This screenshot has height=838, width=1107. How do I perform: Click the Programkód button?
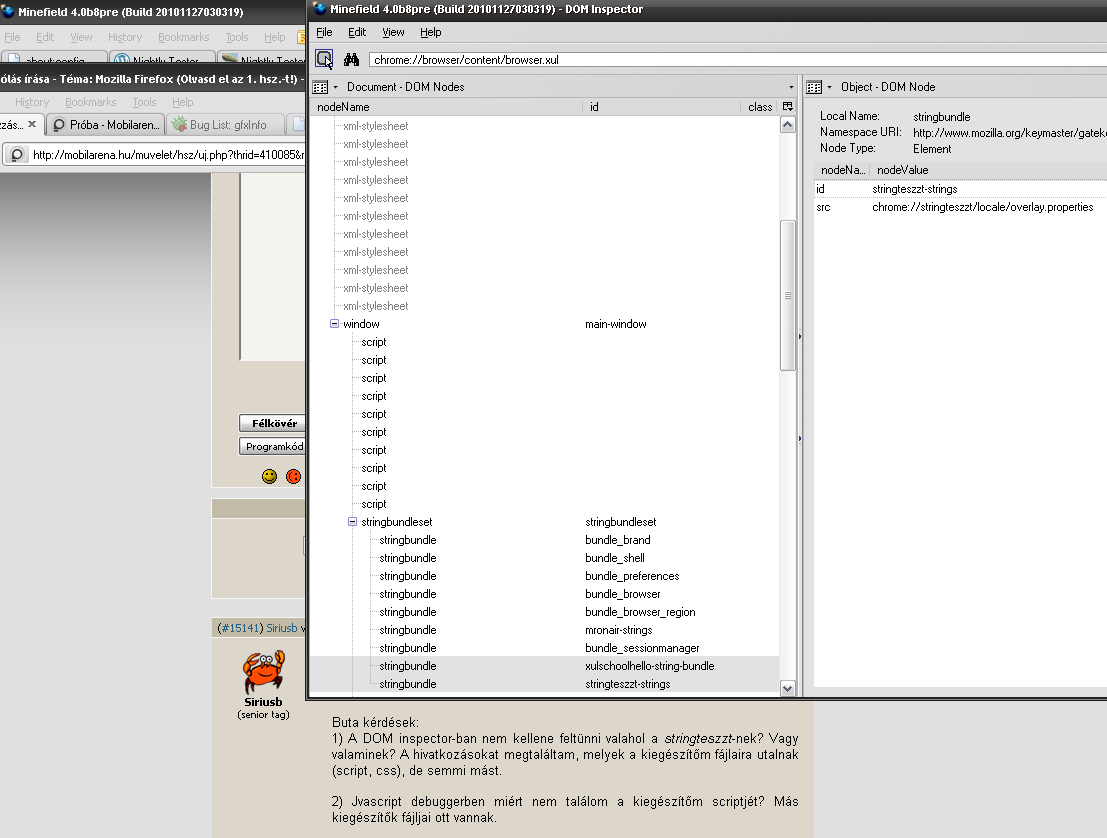click(x=273, y=446)
